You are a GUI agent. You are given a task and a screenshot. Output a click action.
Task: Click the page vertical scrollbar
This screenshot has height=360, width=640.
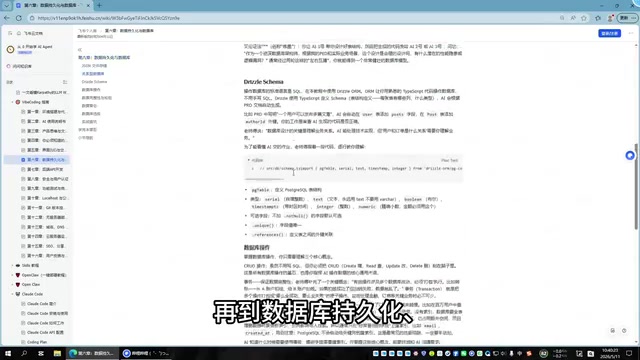point(636,187)
